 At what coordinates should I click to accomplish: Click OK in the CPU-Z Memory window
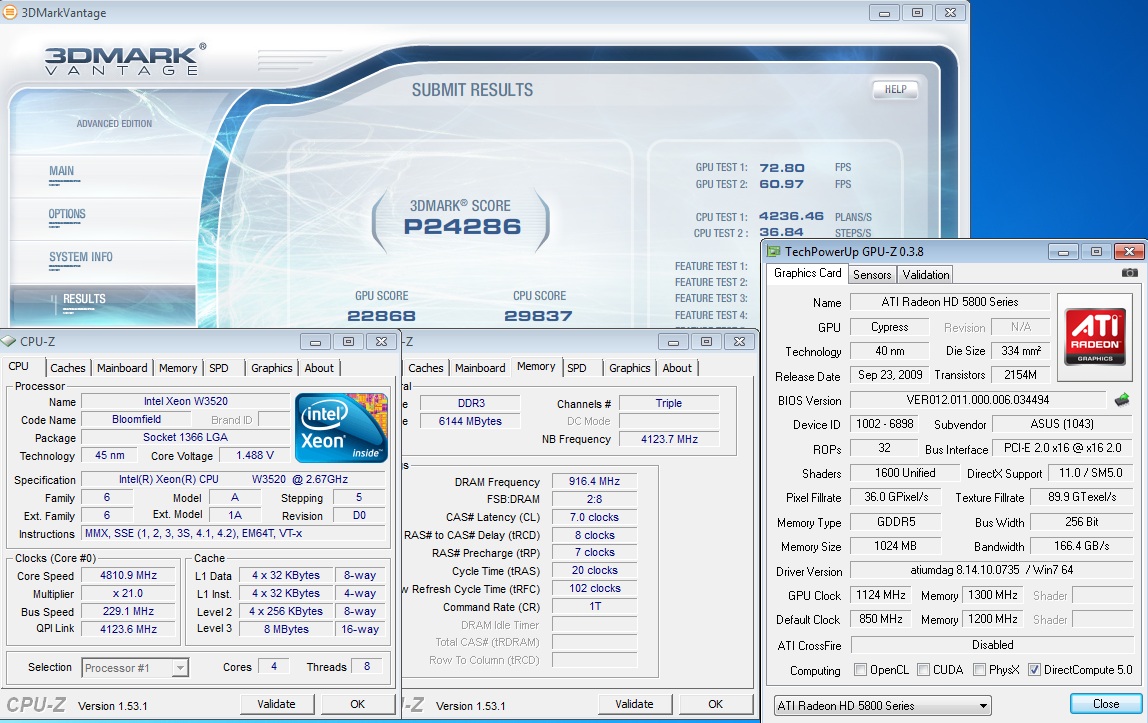click(x=715, y=704)
